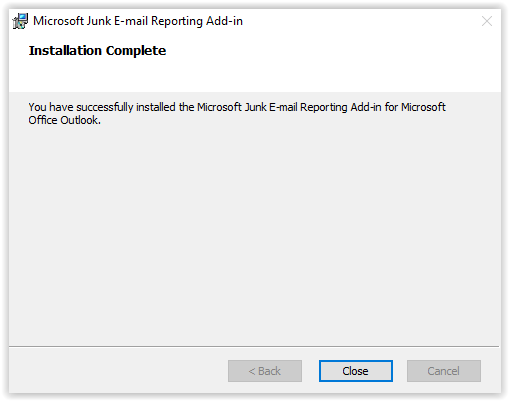
Task: Click the blank gap between Close and Cancel buttons
Action: (400, 371)
